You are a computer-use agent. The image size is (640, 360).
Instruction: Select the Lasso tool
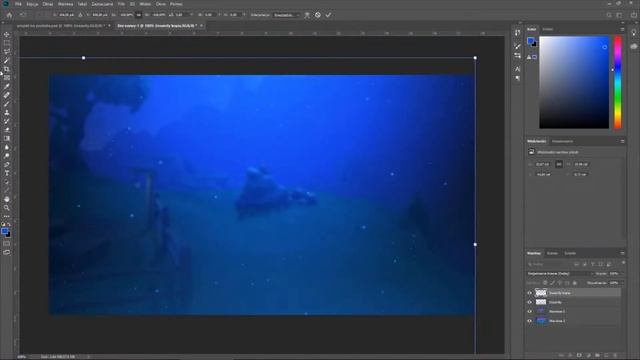[7, 51]
